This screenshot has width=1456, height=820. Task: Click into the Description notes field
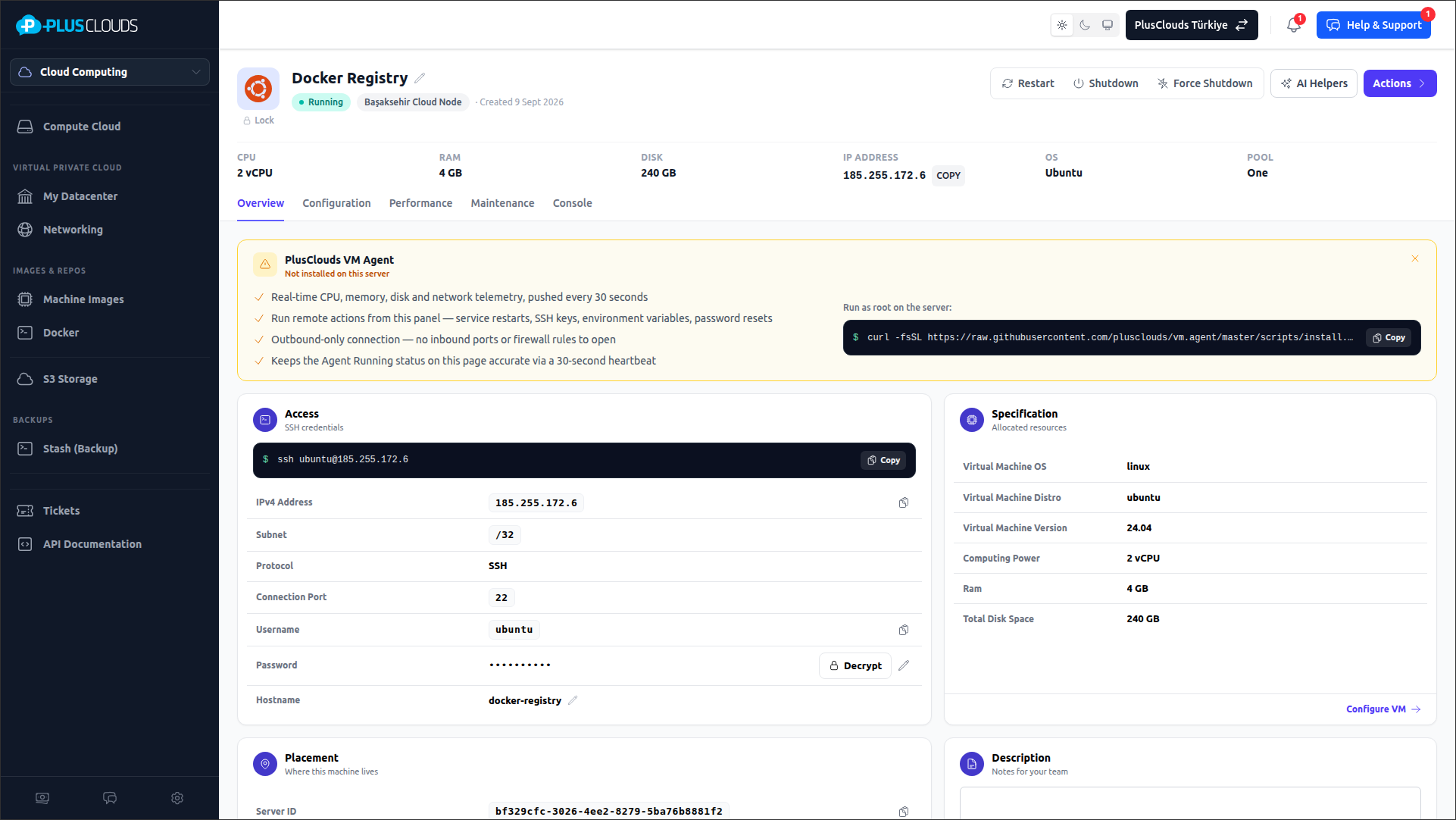pyautogui.click(x=1189, y=803)
